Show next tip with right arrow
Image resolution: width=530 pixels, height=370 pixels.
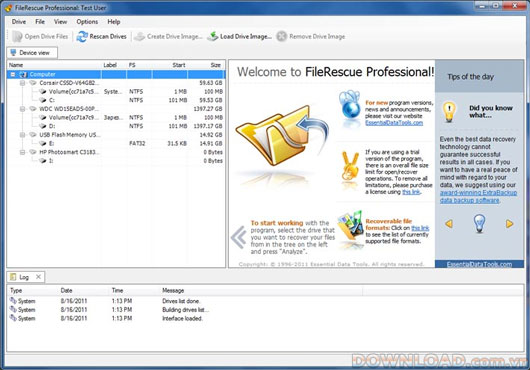click(509, 224)
